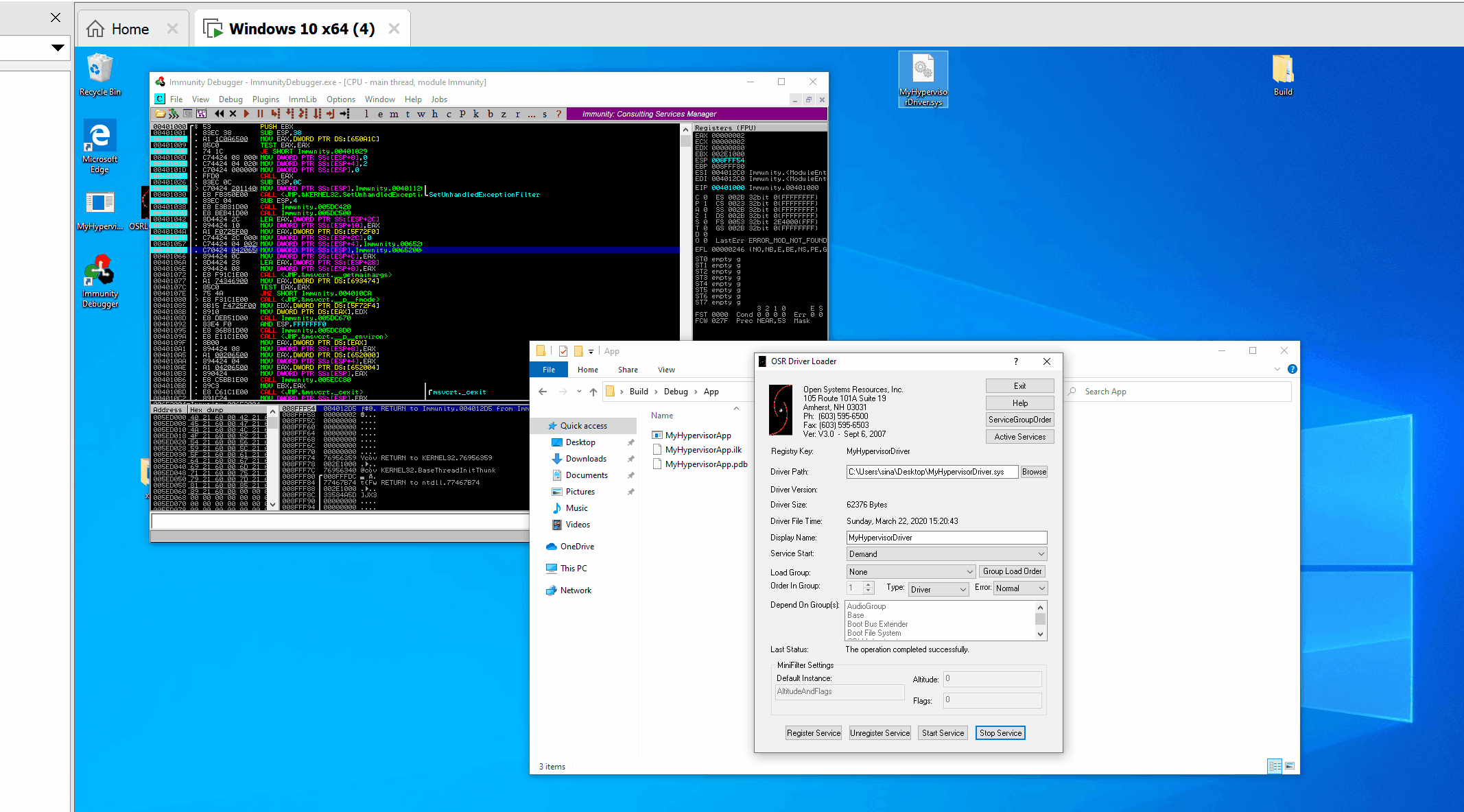
Task: Expand the File Explorer ribbon chevron
Action: click(x=1277, y=369)
